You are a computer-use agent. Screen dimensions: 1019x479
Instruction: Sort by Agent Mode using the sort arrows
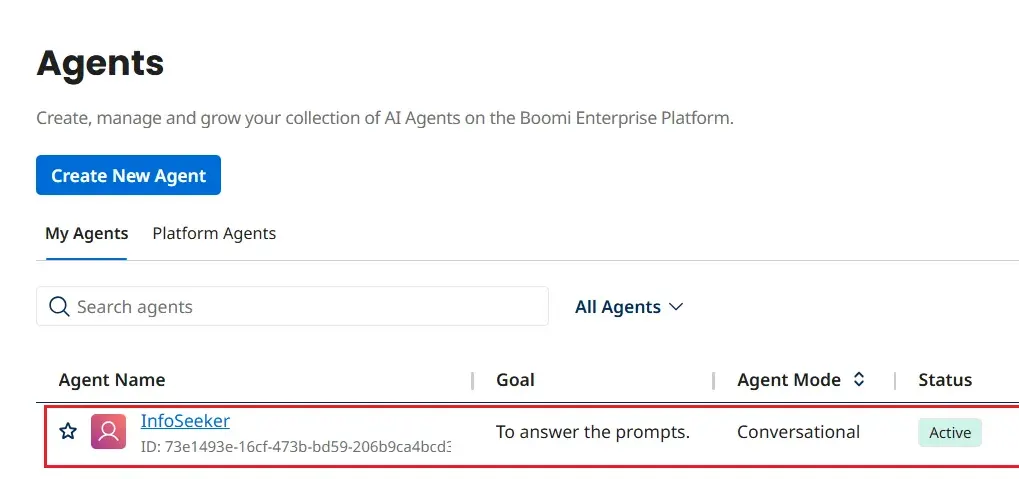858,380
